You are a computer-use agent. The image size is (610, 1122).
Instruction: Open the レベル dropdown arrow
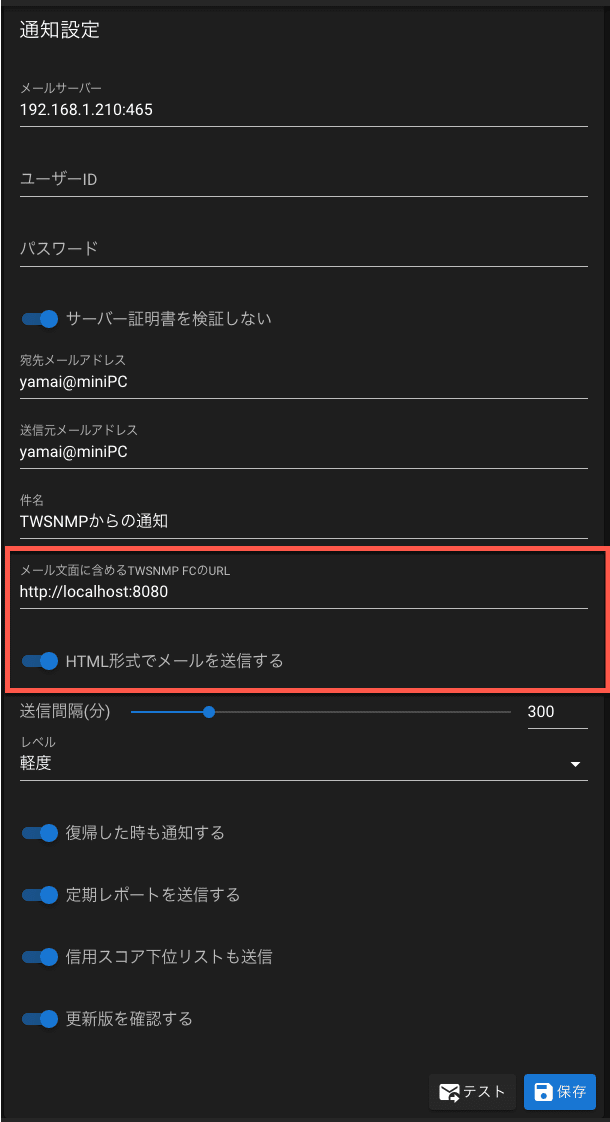pyautogui.click(x=575, y=764)
